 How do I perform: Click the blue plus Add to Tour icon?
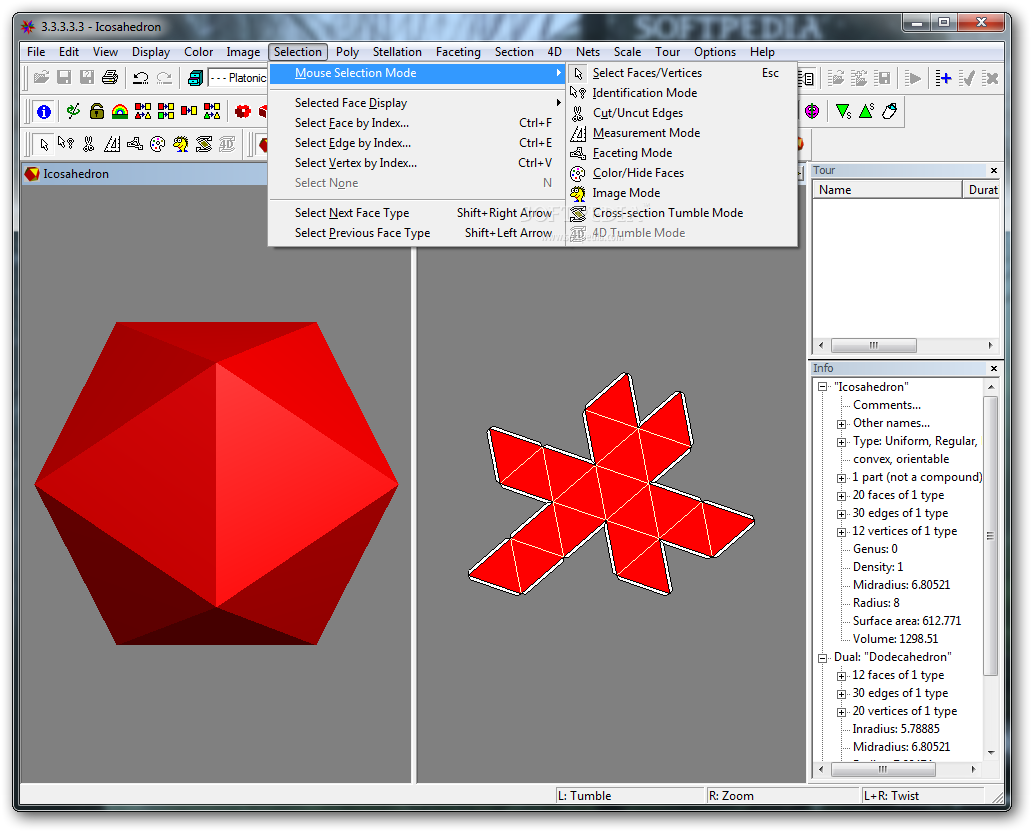tap(943, 78)
